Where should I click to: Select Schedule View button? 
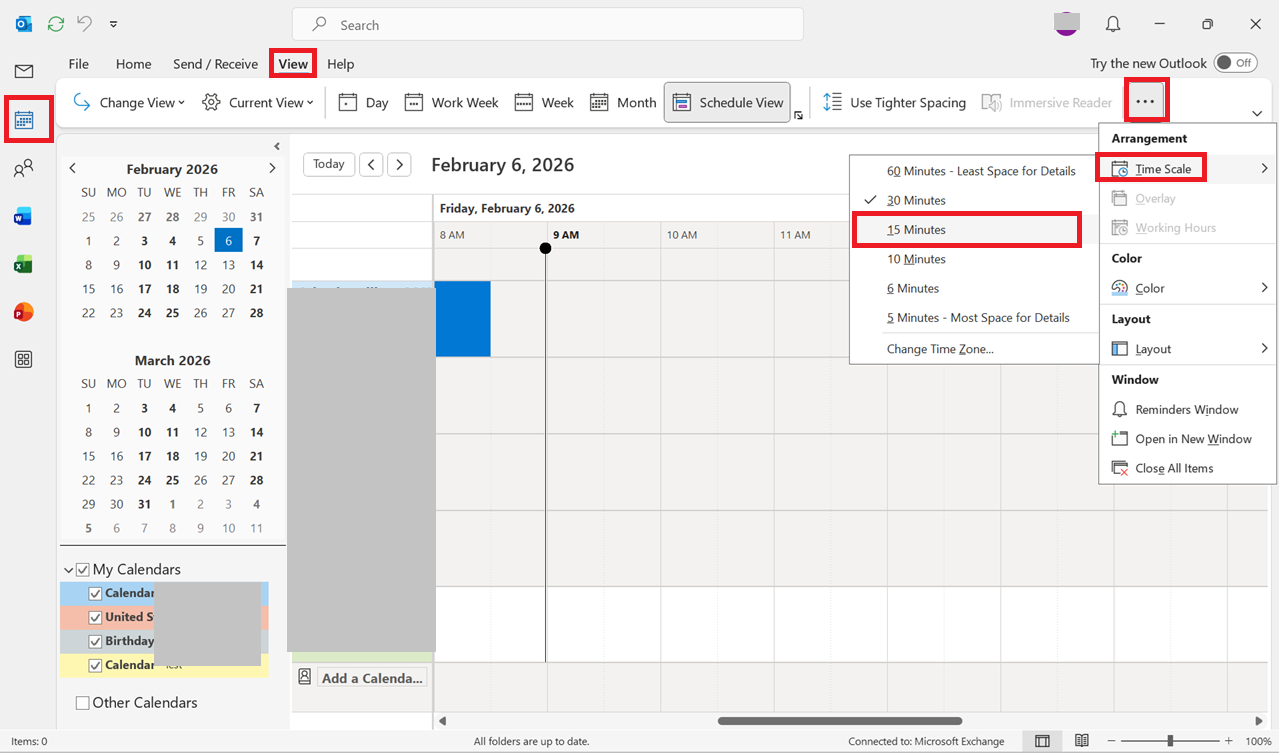(727, 102)
